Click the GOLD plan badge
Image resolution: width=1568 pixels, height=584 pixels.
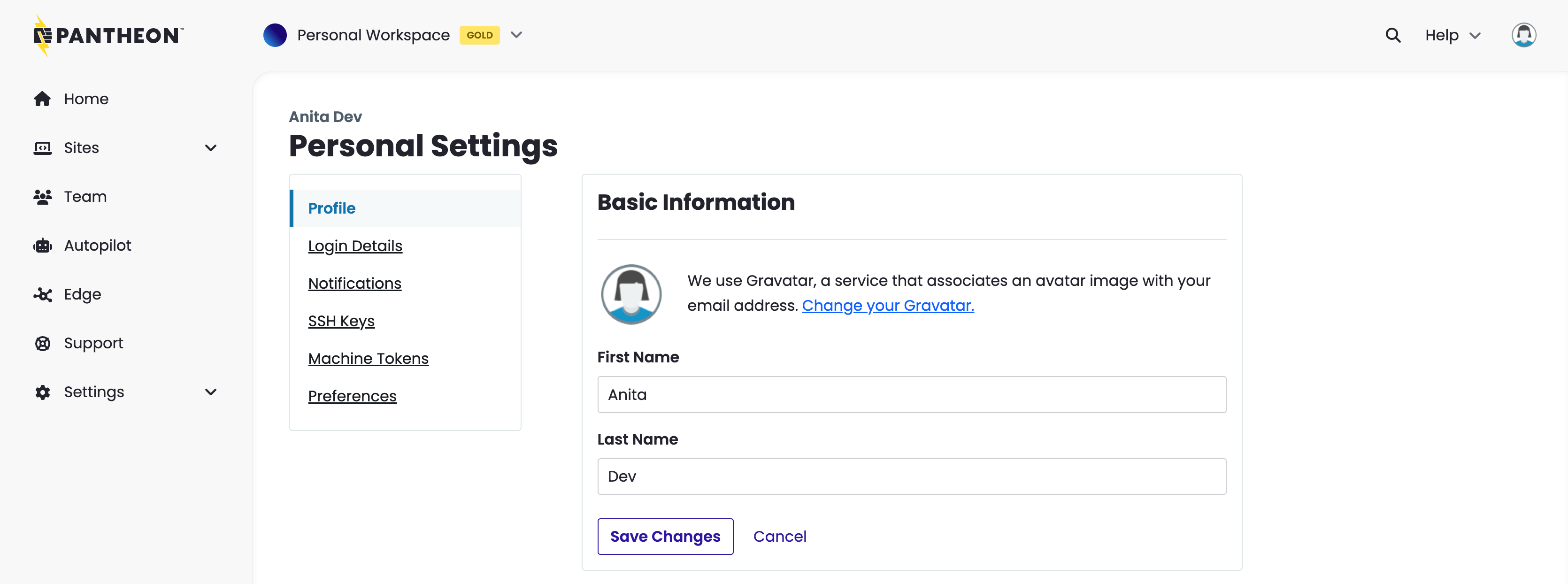480,35
